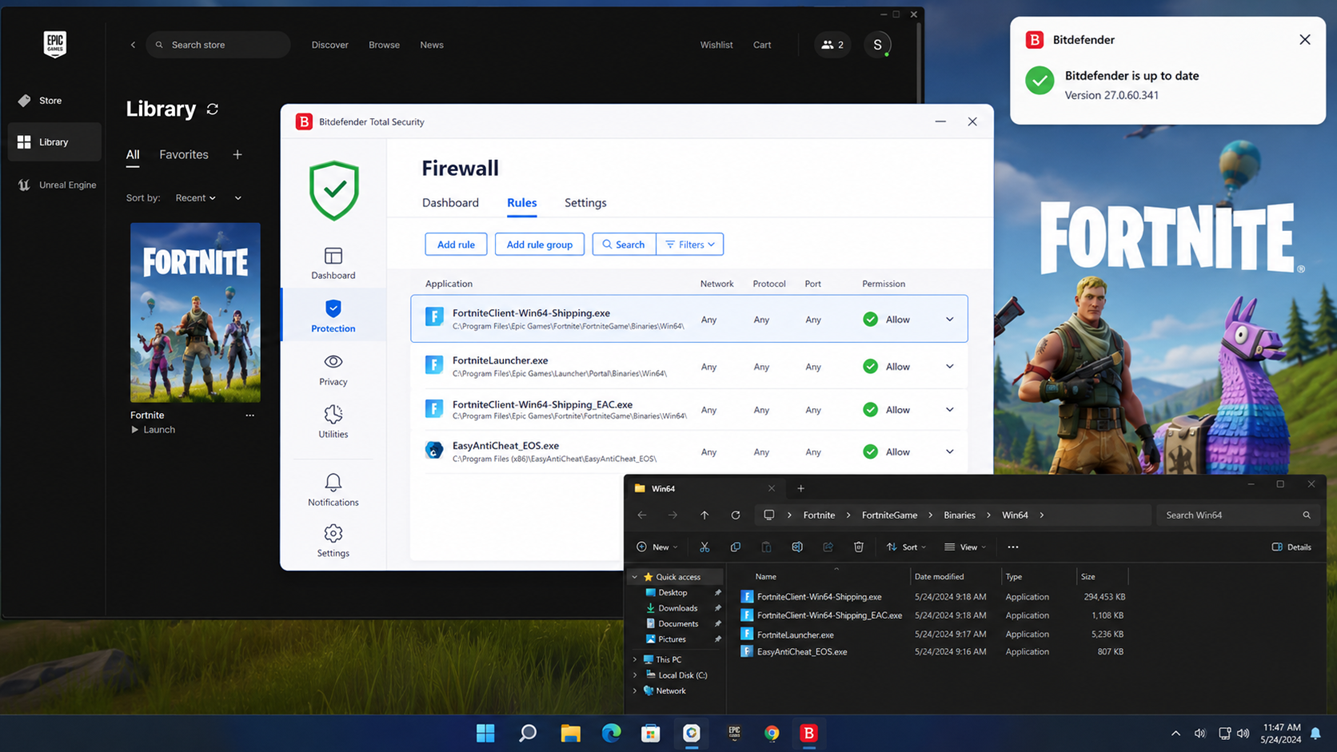Viewport: 1337px width, 752px height.
Task: Toggle the Details pane in File Explorer
Action: (x=1291, y=547)
